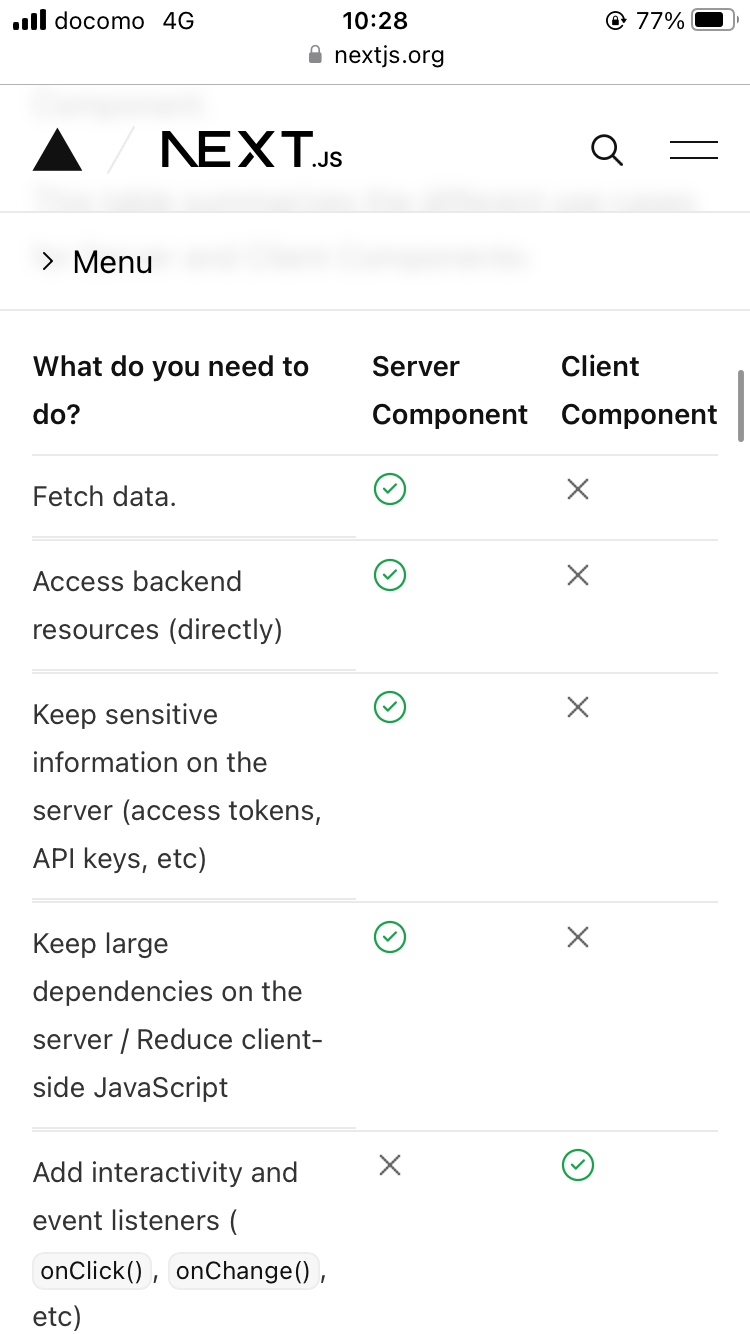Click the page scrollbar thumb
Screen dimensions: 750x1334
click(x=741, y=406)
